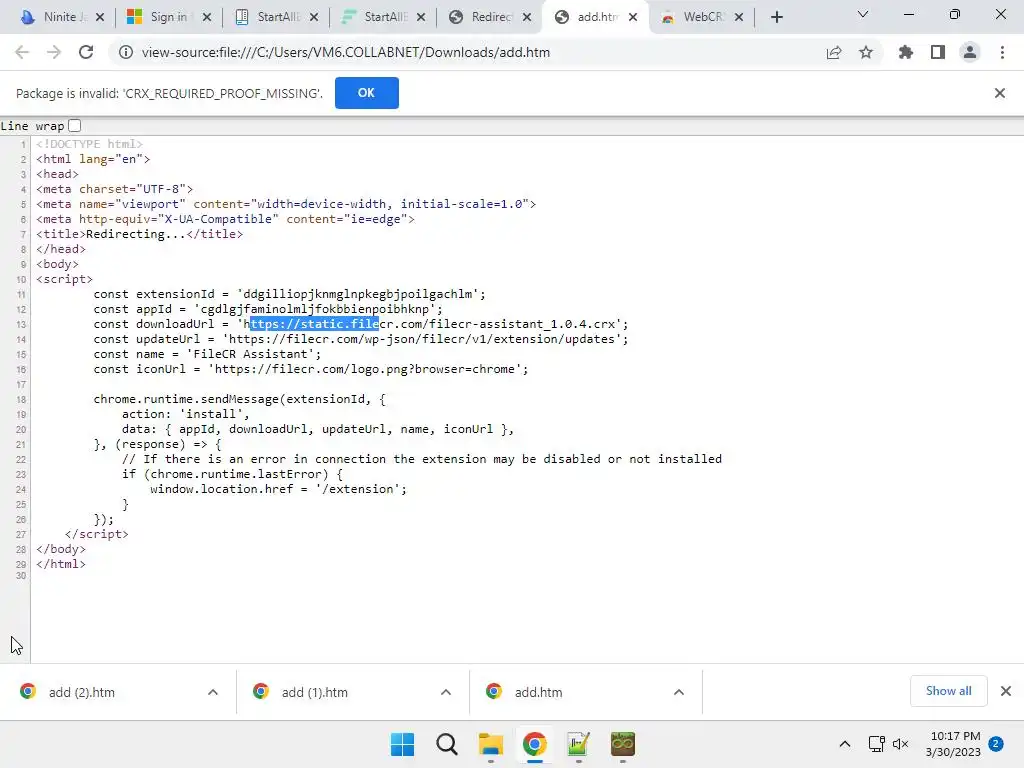
Task: Close the downloads shelf
Action: (1006, 691)
